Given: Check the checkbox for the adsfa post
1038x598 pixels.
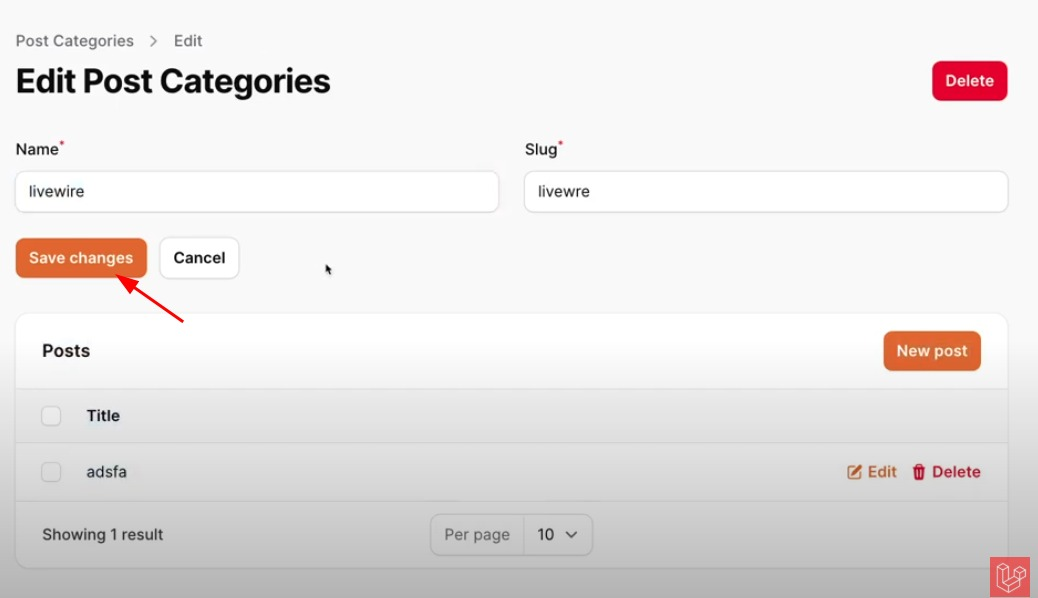Looking at the screenshot, I should (x=51, y=472).
